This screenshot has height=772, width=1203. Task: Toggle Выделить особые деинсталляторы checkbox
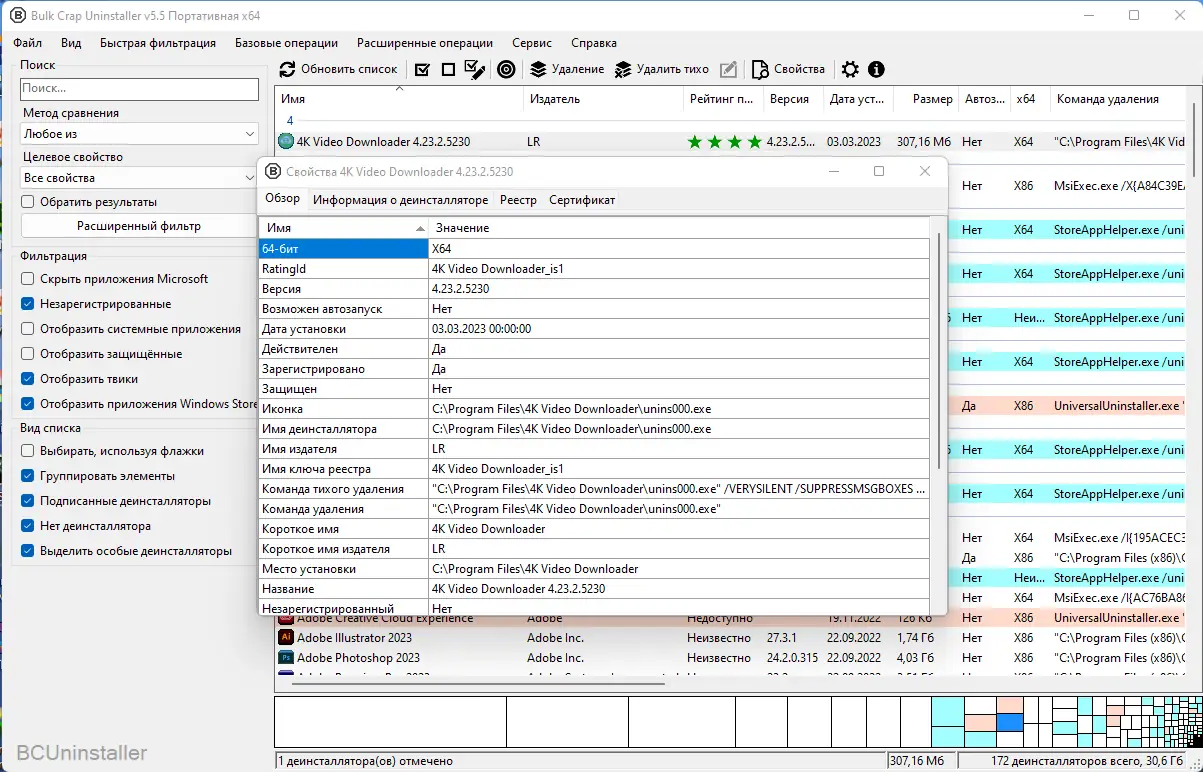coord(28,550)
